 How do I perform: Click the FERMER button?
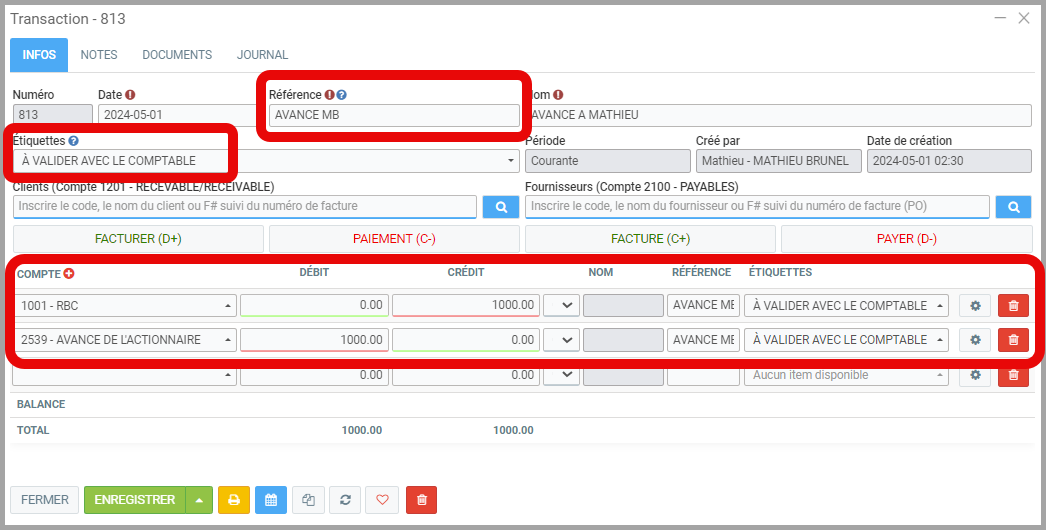tap(45, 500)
